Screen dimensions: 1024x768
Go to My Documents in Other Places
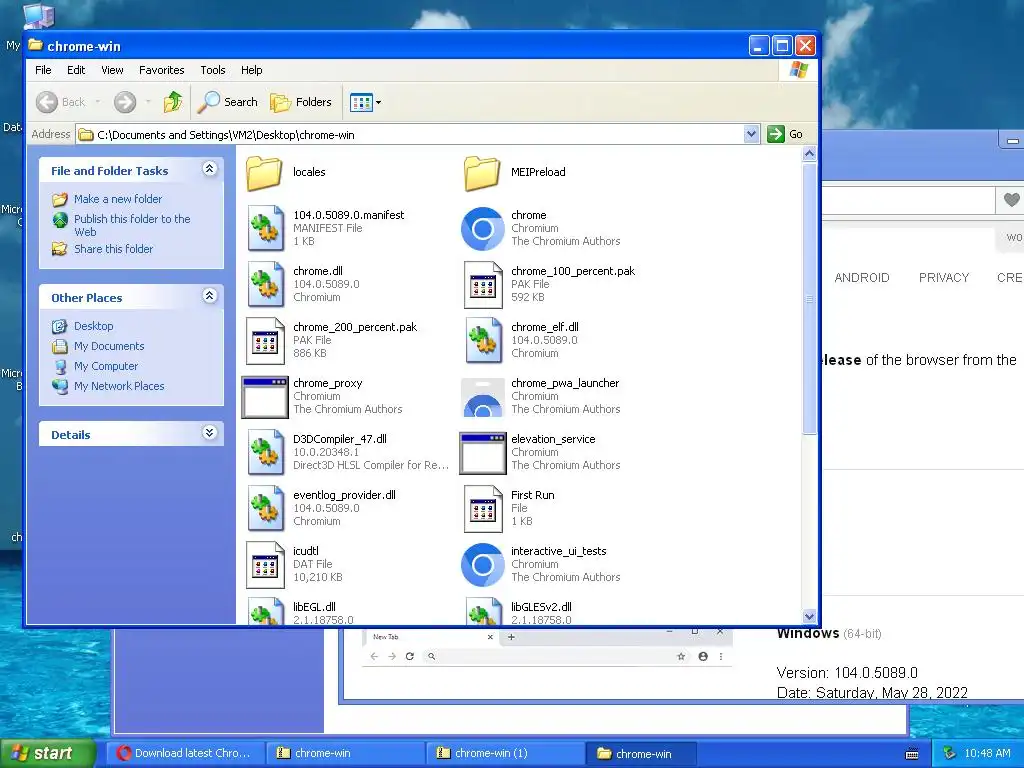(109, 346)
